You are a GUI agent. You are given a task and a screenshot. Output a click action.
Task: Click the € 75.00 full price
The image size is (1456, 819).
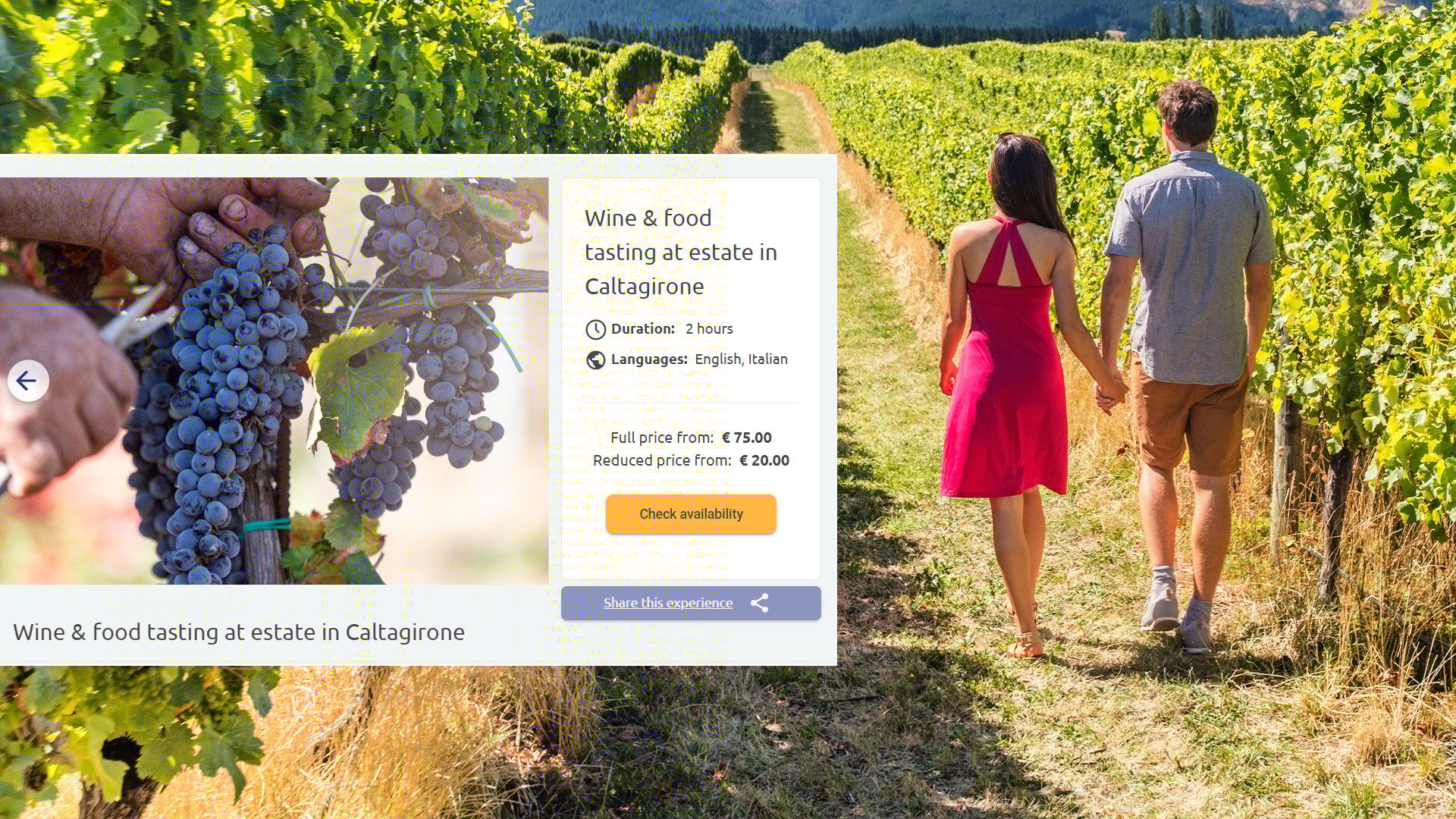pos(747,438)
